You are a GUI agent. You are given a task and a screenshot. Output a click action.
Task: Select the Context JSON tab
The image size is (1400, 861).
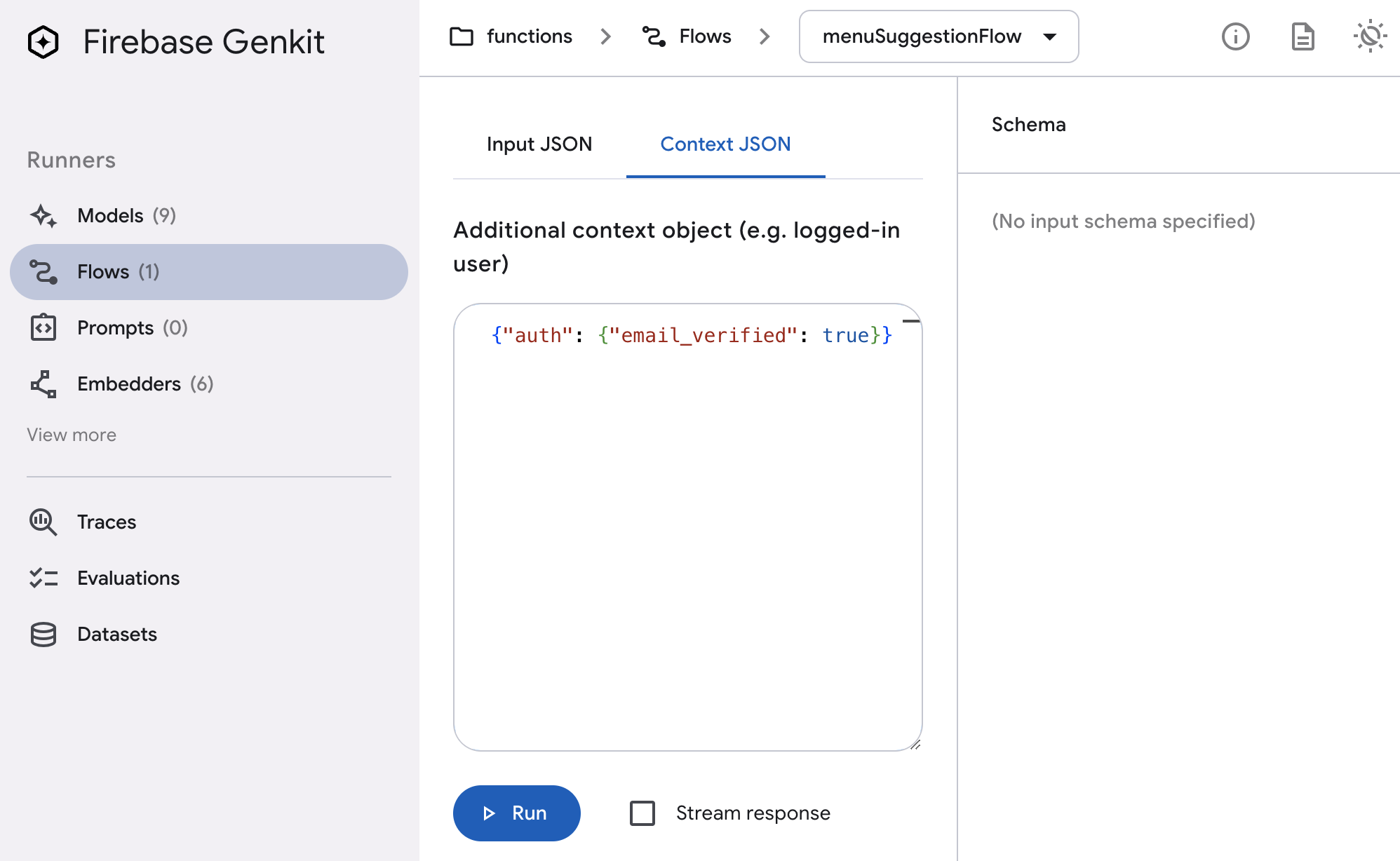[725, 144]
